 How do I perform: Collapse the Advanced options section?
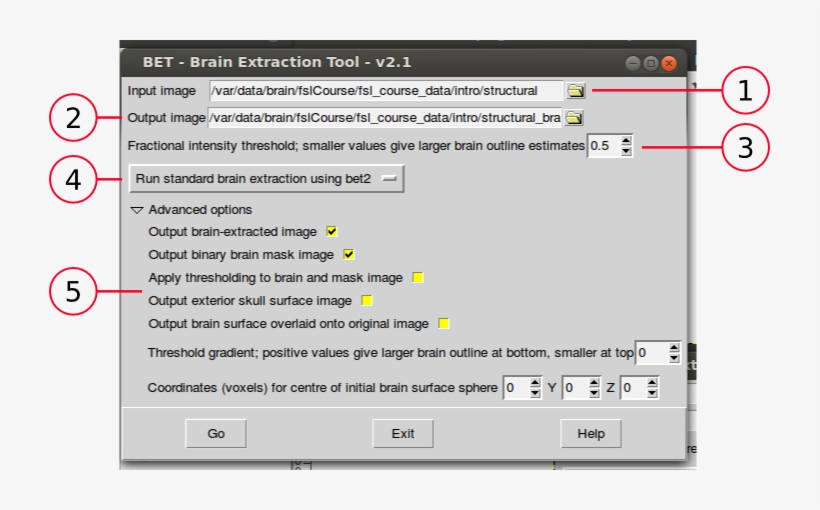[x=137, y=210]
